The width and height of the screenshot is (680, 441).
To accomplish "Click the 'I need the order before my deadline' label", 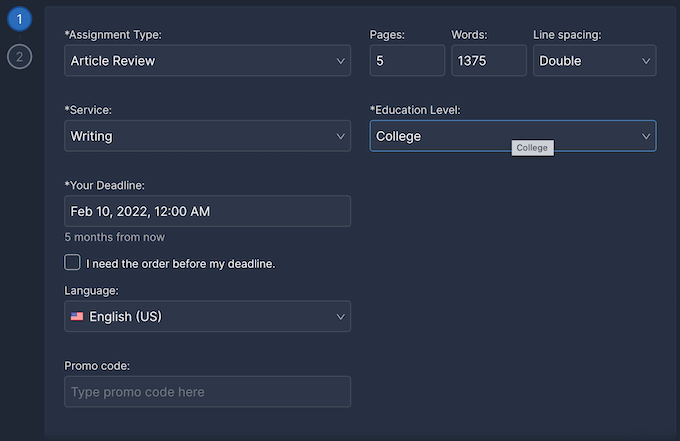I will (x=180, y=264).
